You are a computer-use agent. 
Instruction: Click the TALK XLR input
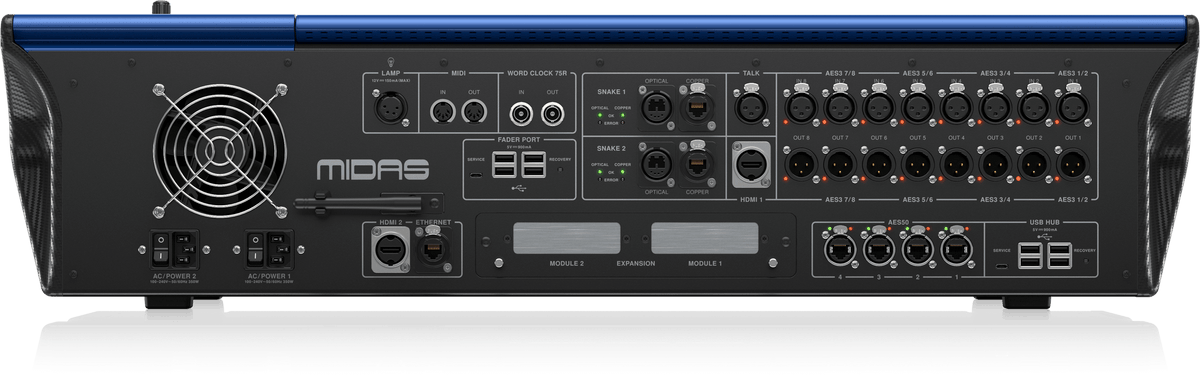(751, 106)
